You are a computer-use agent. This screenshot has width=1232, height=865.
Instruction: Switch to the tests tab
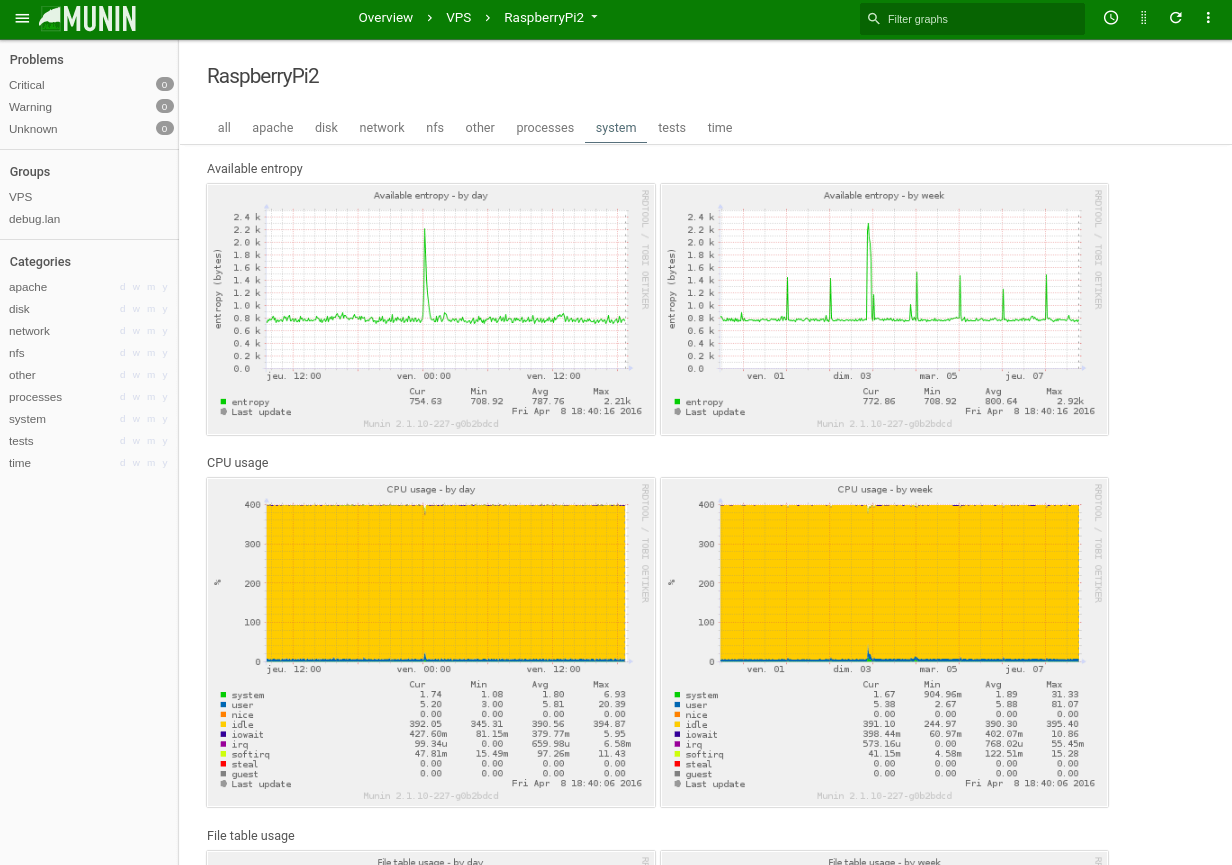pos(672,128)
